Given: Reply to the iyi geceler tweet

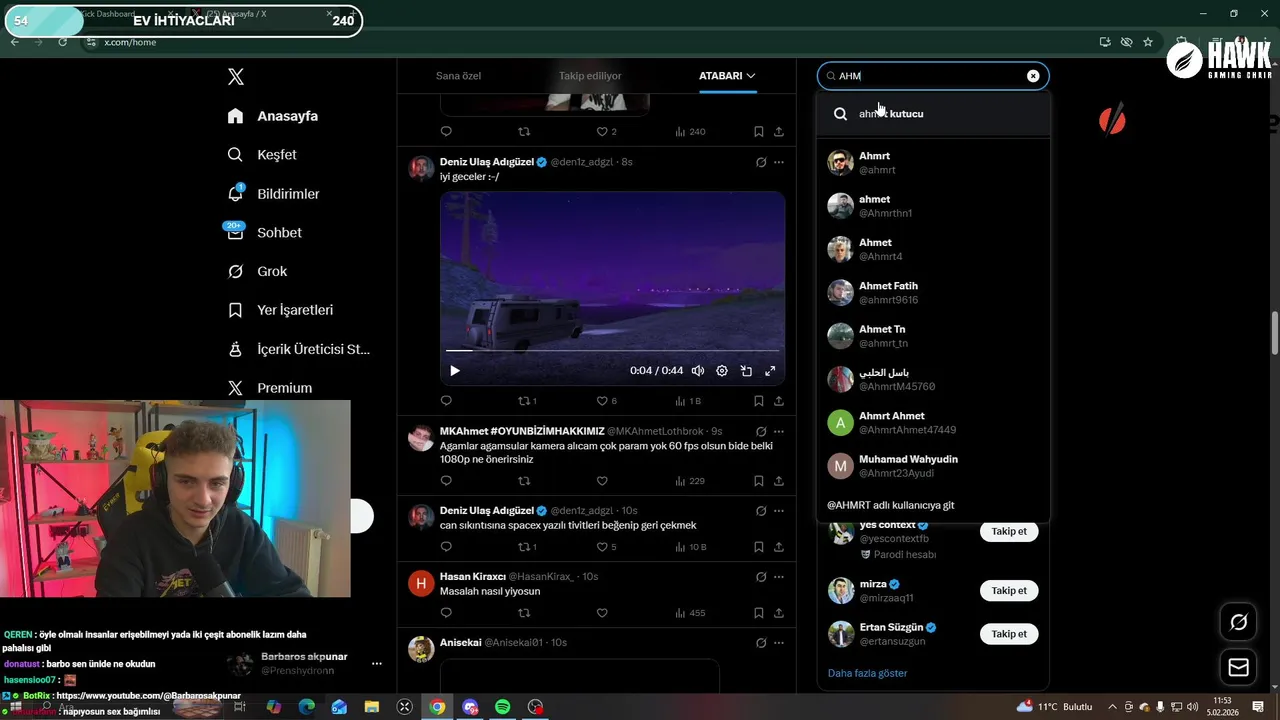Looking at the screenshot, I should [446, 401].
